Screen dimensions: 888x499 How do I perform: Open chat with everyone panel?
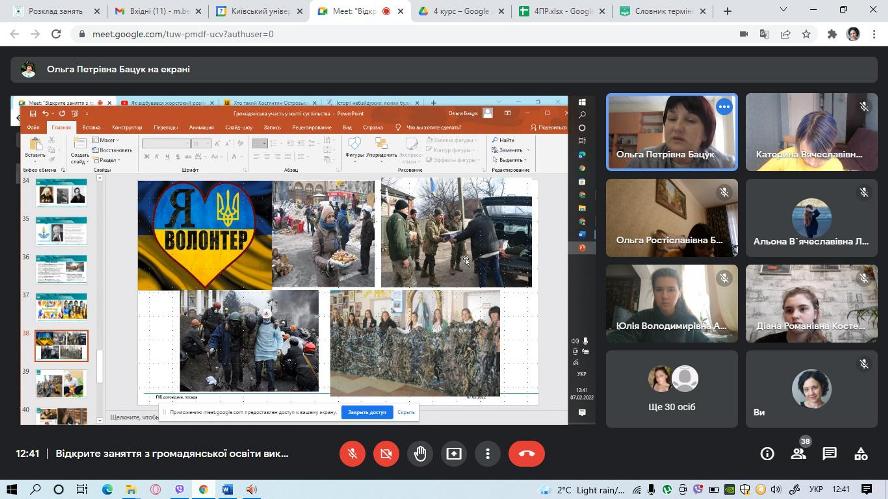[829, 453]
